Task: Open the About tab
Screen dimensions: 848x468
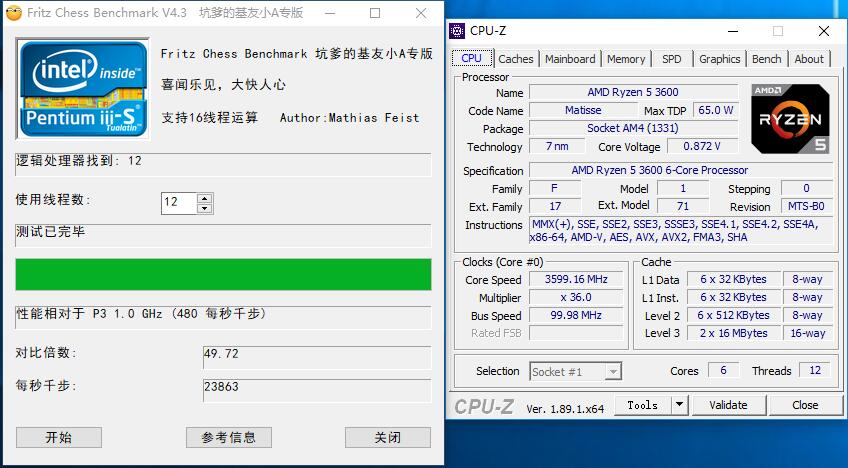Action: 809,59
